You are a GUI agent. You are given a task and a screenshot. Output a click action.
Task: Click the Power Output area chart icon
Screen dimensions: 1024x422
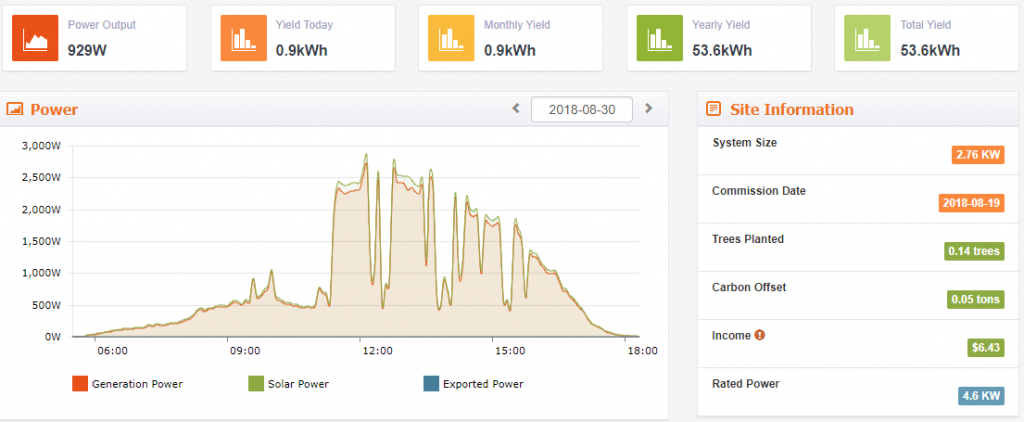click(x=35, y=40)
